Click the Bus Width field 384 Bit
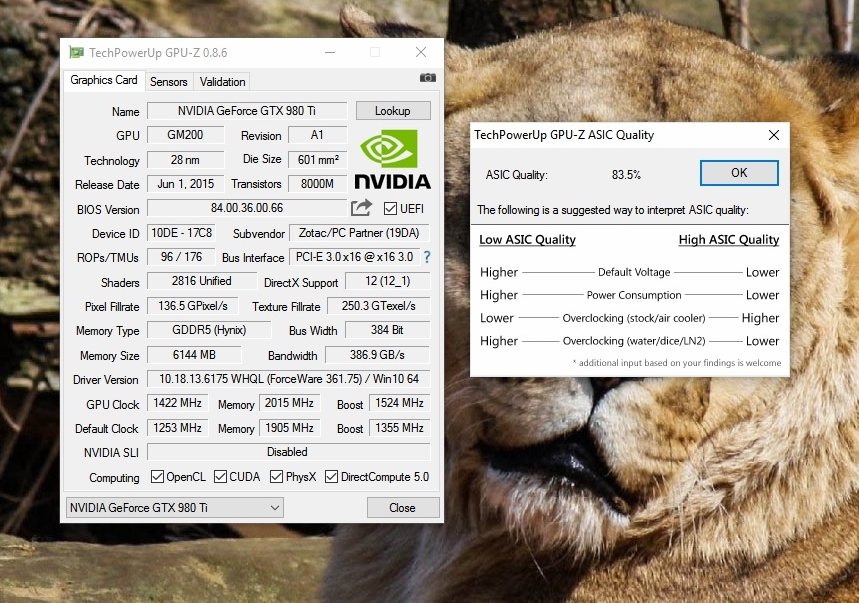859x603 pixels. [387, 330]
